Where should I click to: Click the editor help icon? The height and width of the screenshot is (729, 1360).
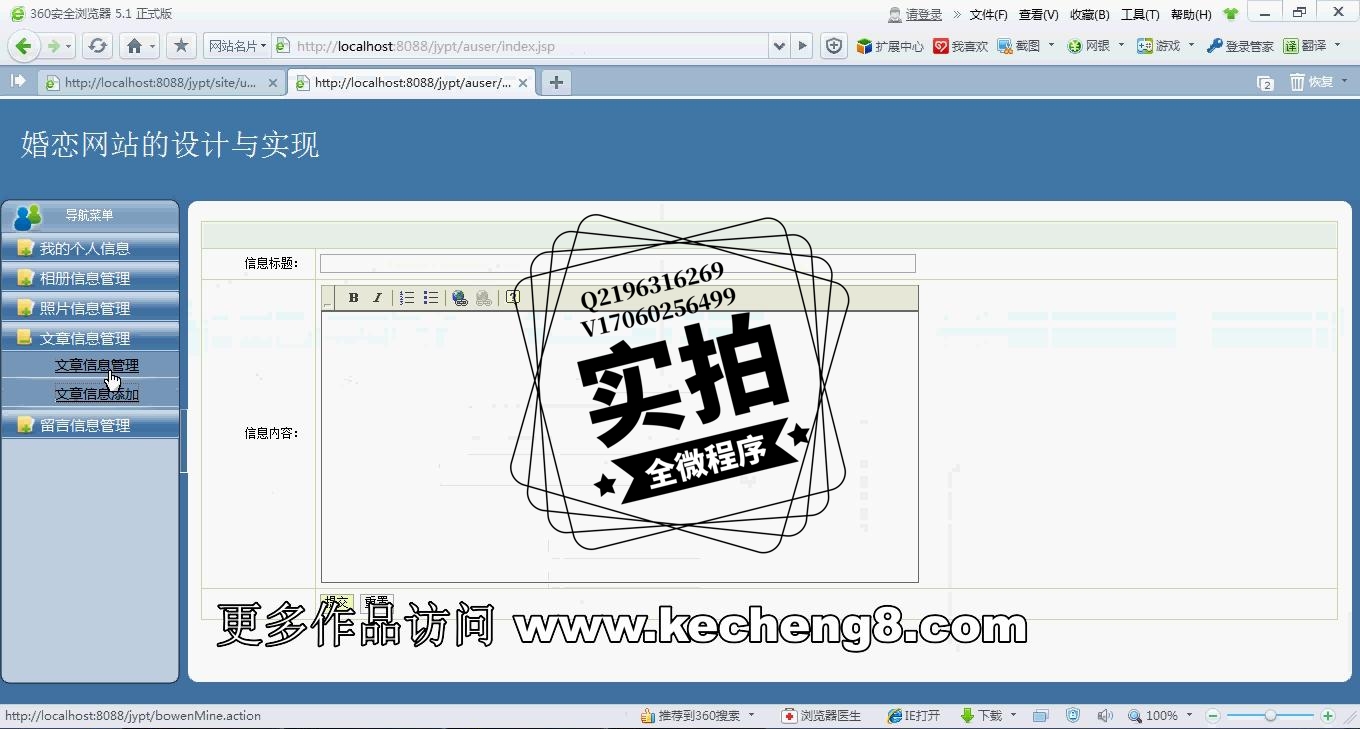click(513, 297)
